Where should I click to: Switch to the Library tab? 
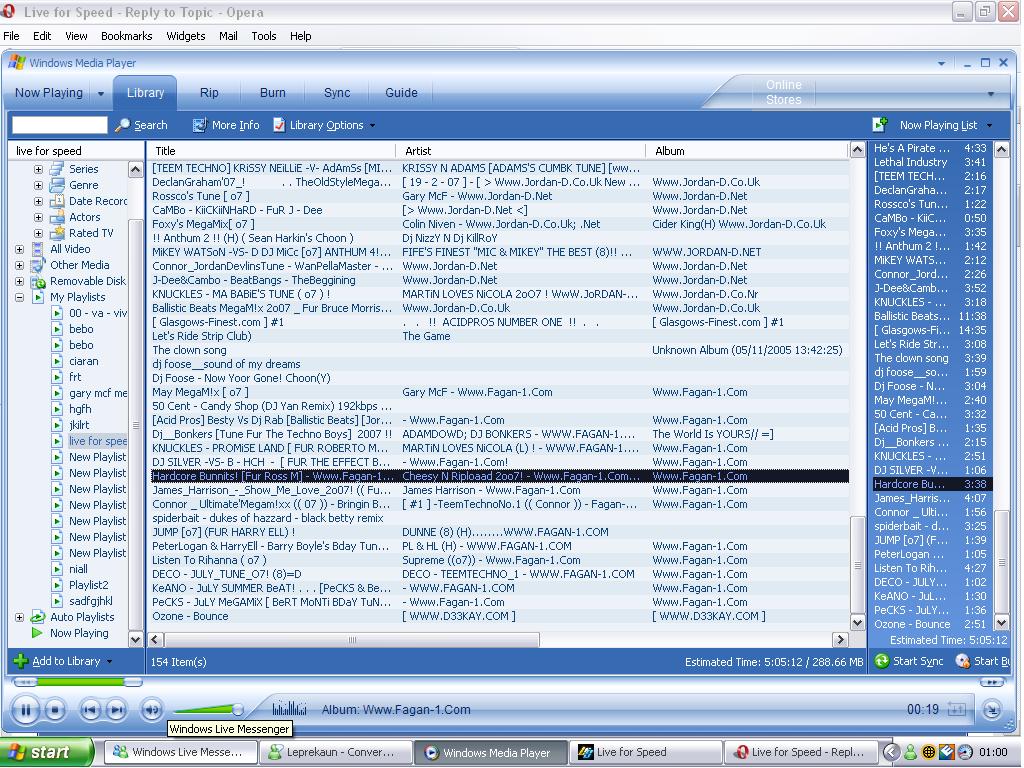click(x=145, y=93)
